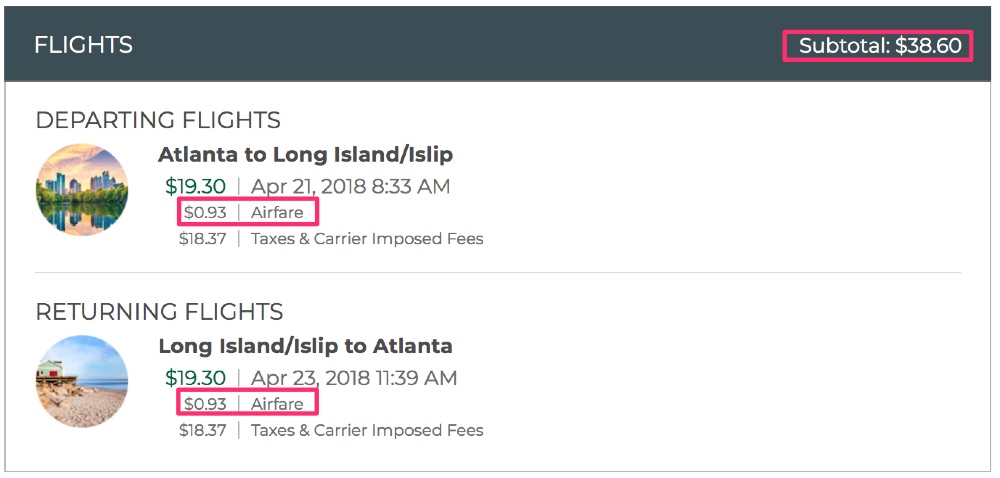Click the departing flight's $18.37 taxes amount
This screenshot has width=1000, height=478.
[203, 239]
